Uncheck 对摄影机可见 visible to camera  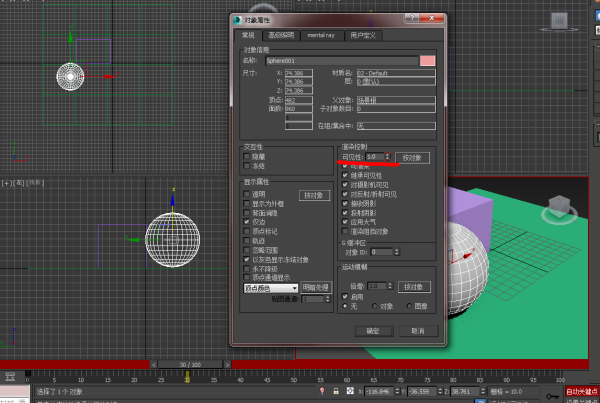[345, 184]
